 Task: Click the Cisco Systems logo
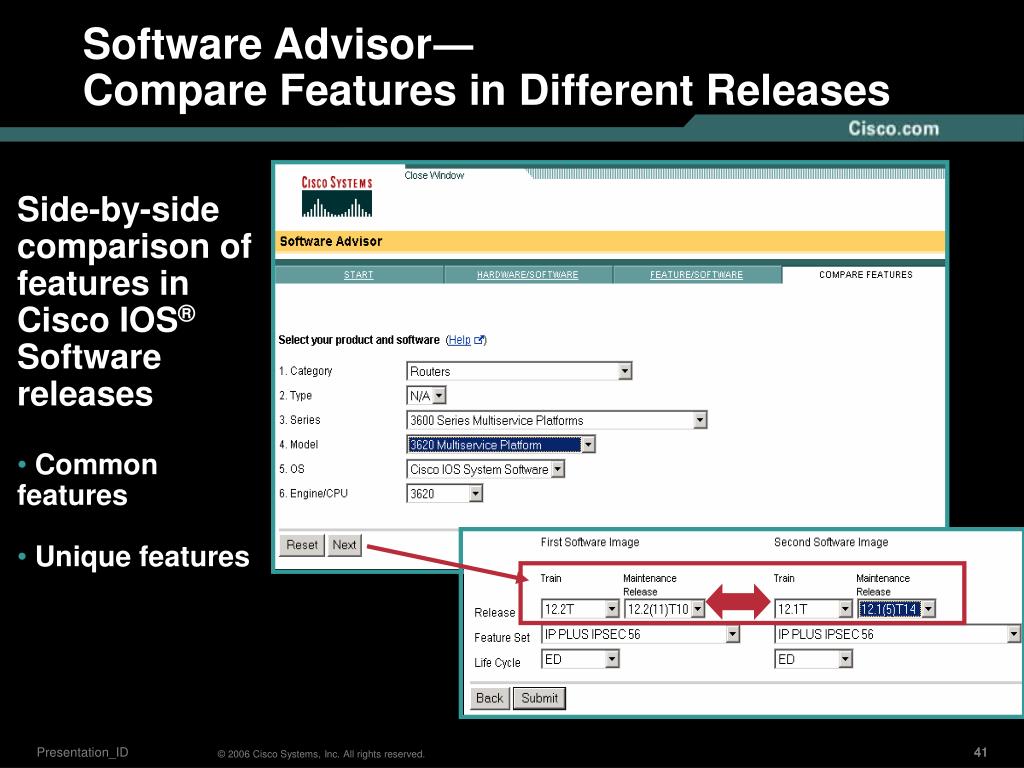pyautogui.click(x=336, y=196)
